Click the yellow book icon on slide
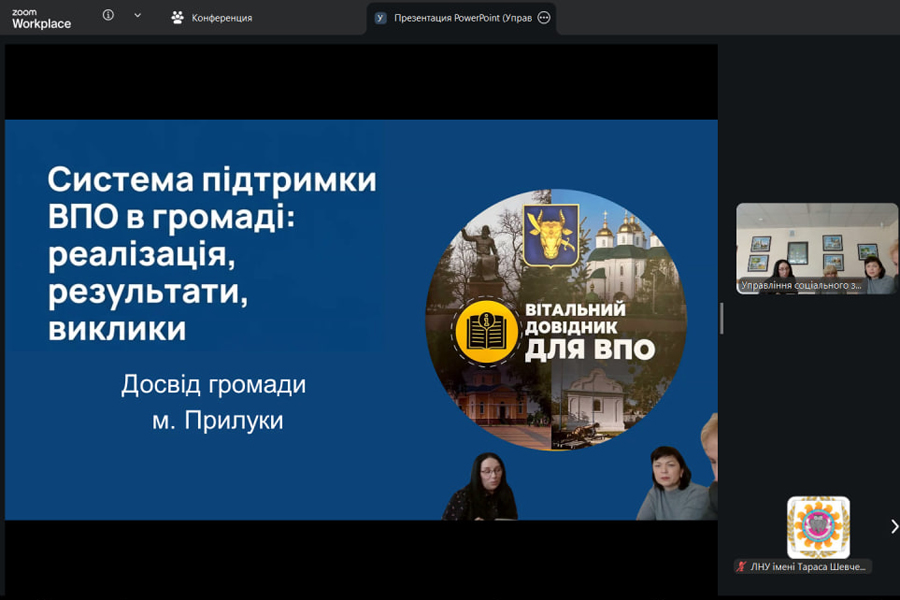The width and height of the screenshot is (900, 600). coord(486,333)
